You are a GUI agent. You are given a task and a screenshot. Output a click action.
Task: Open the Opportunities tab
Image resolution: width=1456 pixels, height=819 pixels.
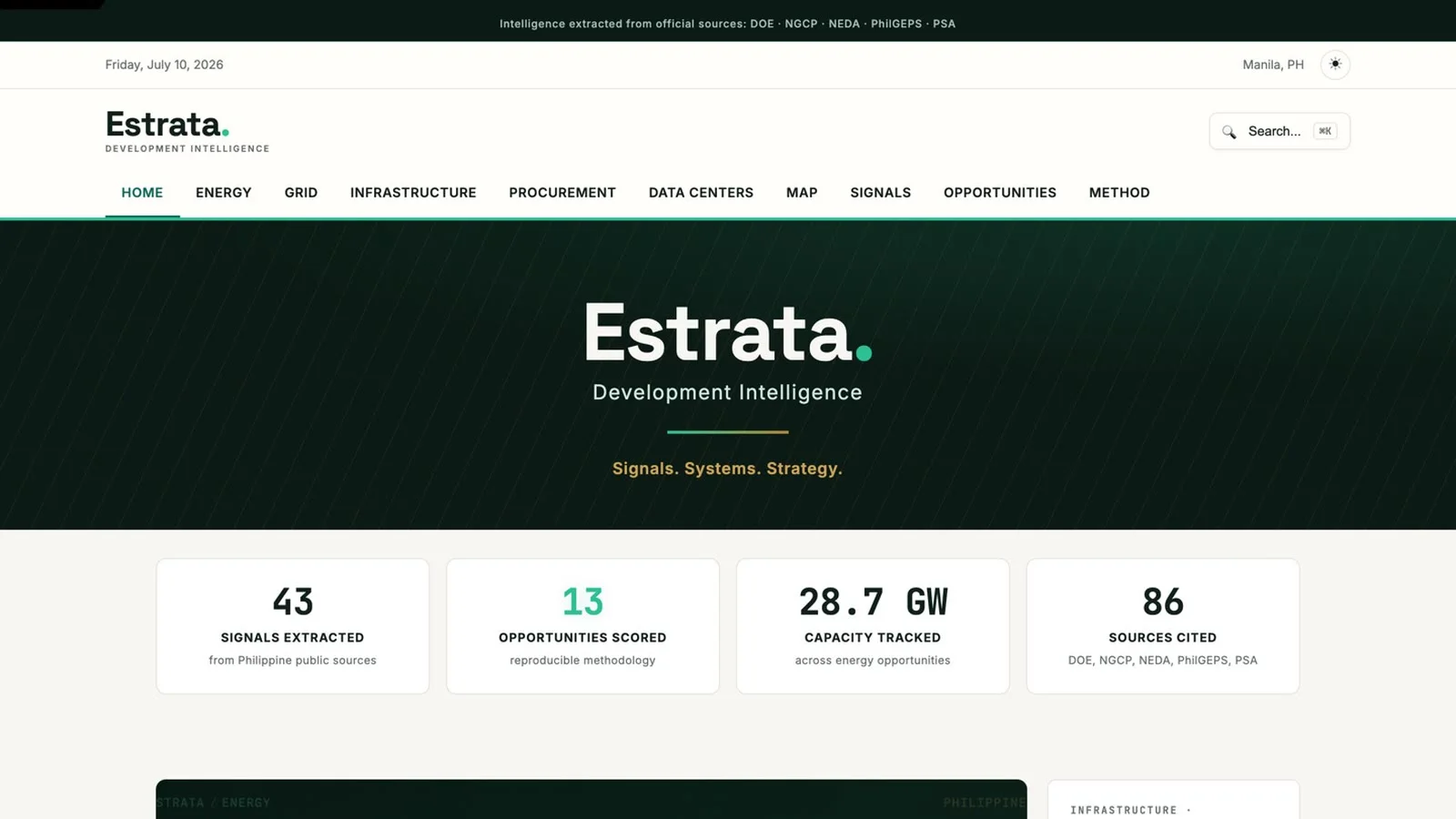tap(1000, 193)
